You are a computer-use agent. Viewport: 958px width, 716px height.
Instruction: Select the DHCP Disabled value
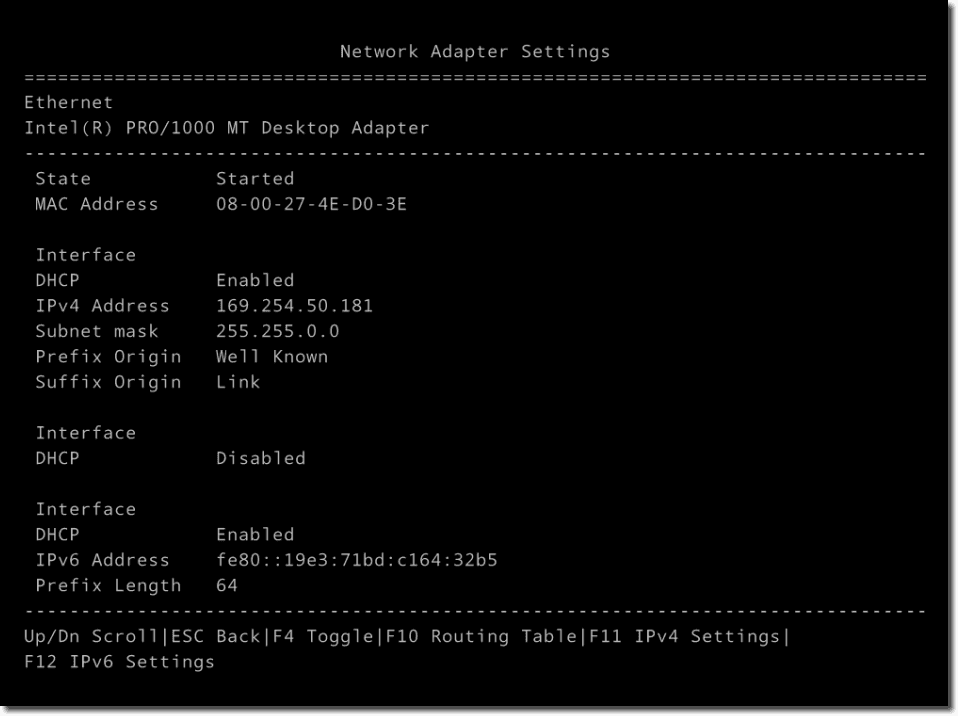(x=260, y=458)
